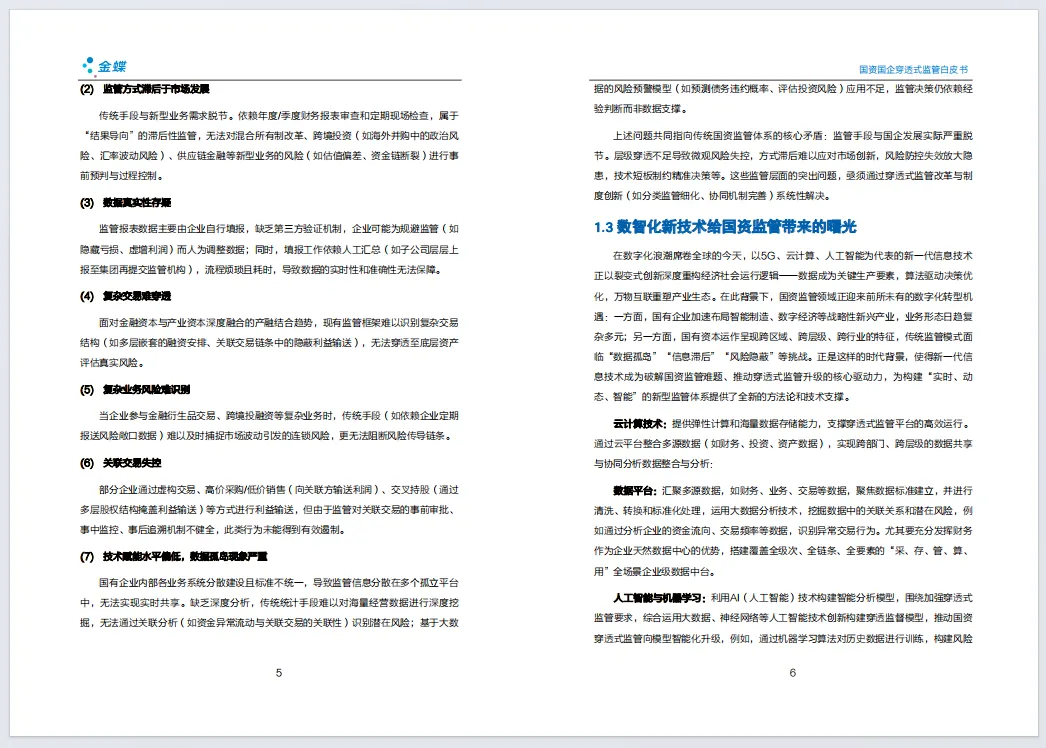Image resolution: width=1046 pixels, height=748 pixels.
Task: Click bold term 云计算技术
Action: pos(639,424)
